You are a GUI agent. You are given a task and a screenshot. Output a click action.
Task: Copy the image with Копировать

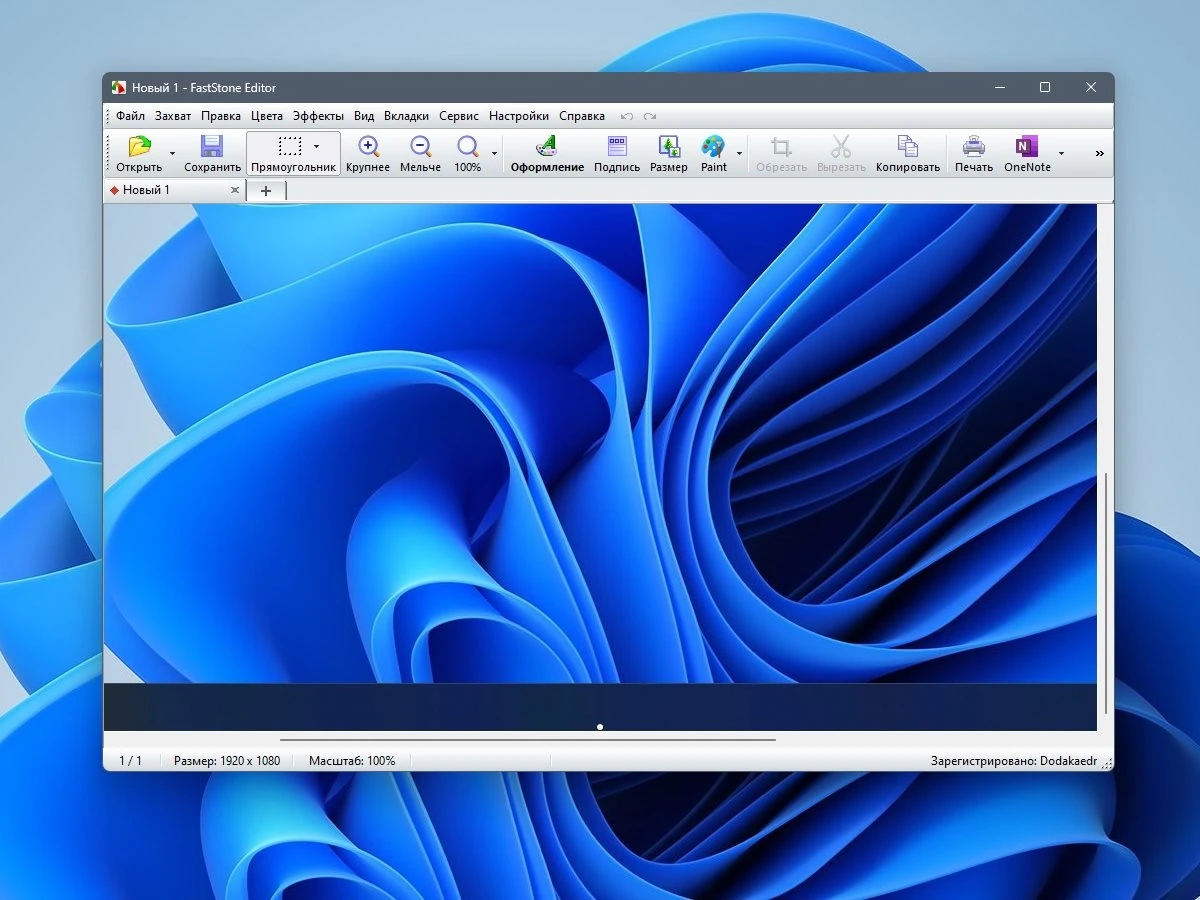point(908,153)
